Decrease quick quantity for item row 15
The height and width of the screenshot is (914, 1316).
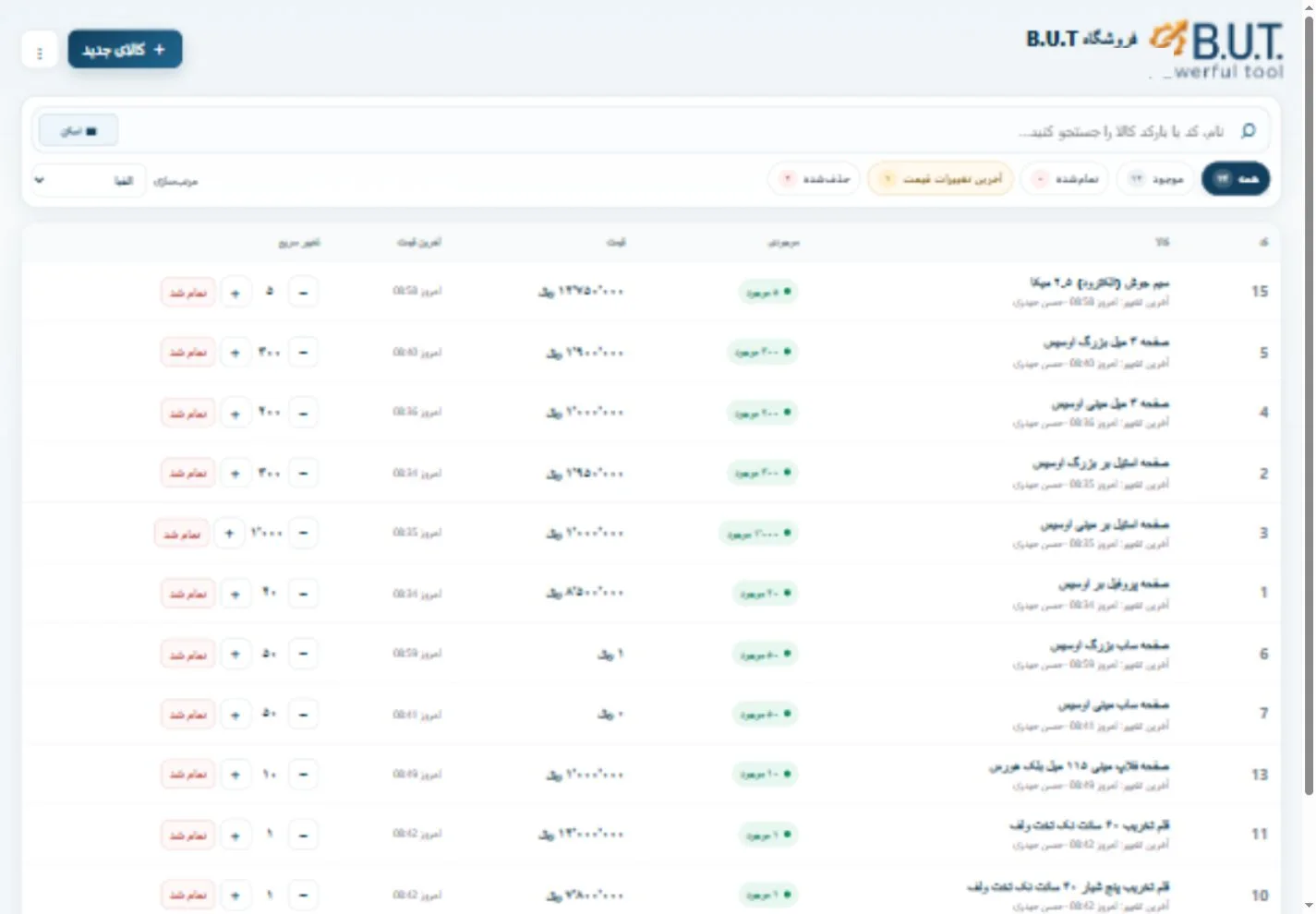[304, 293]
